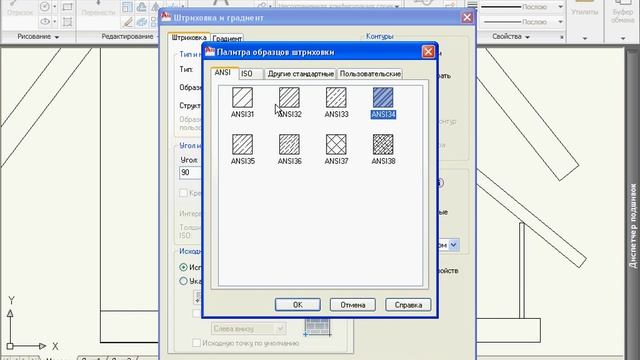Viewport: 640px width, 360px height.
Task: Click the Контуры group label
Action: 380,36
